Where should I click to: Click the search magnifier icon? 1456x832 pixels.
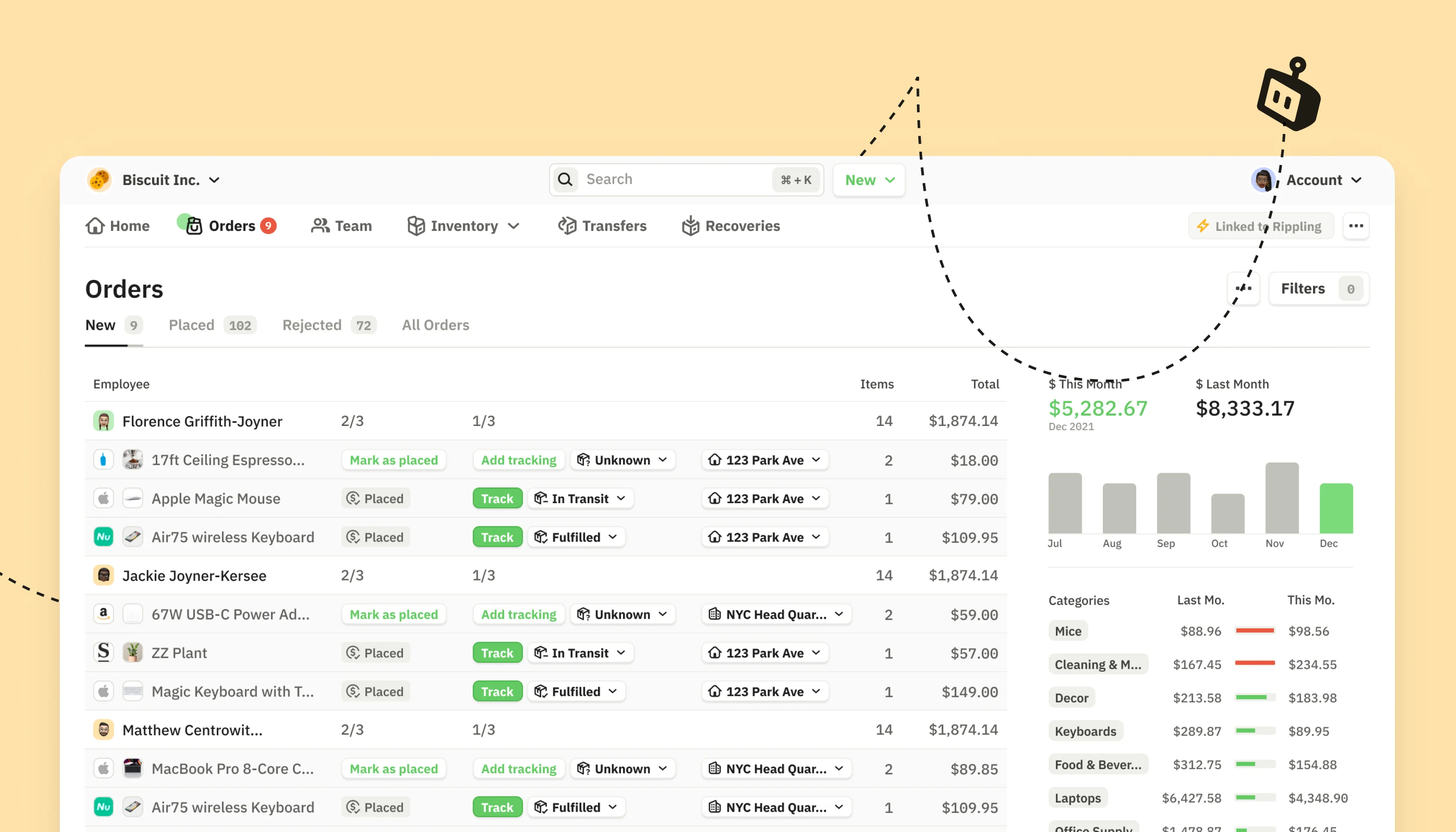coord(565,179)
